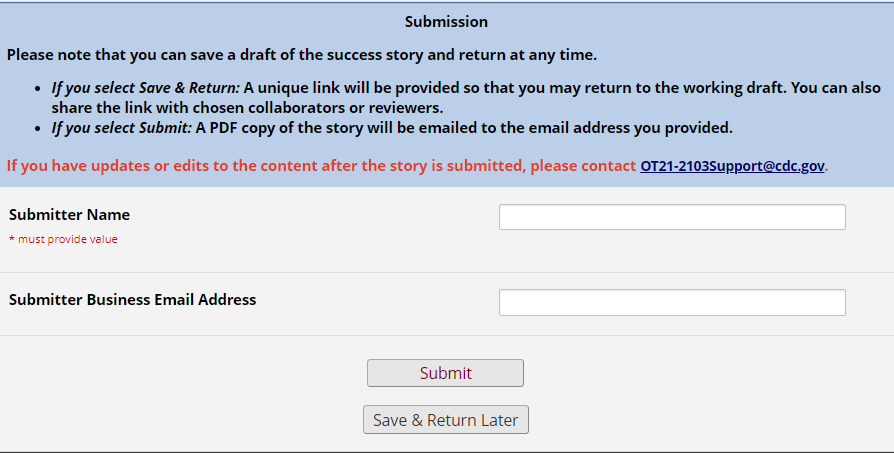894x453 pixels.
Task: Click the red 'must provide value' message
Action: click(x=63, y=239)
